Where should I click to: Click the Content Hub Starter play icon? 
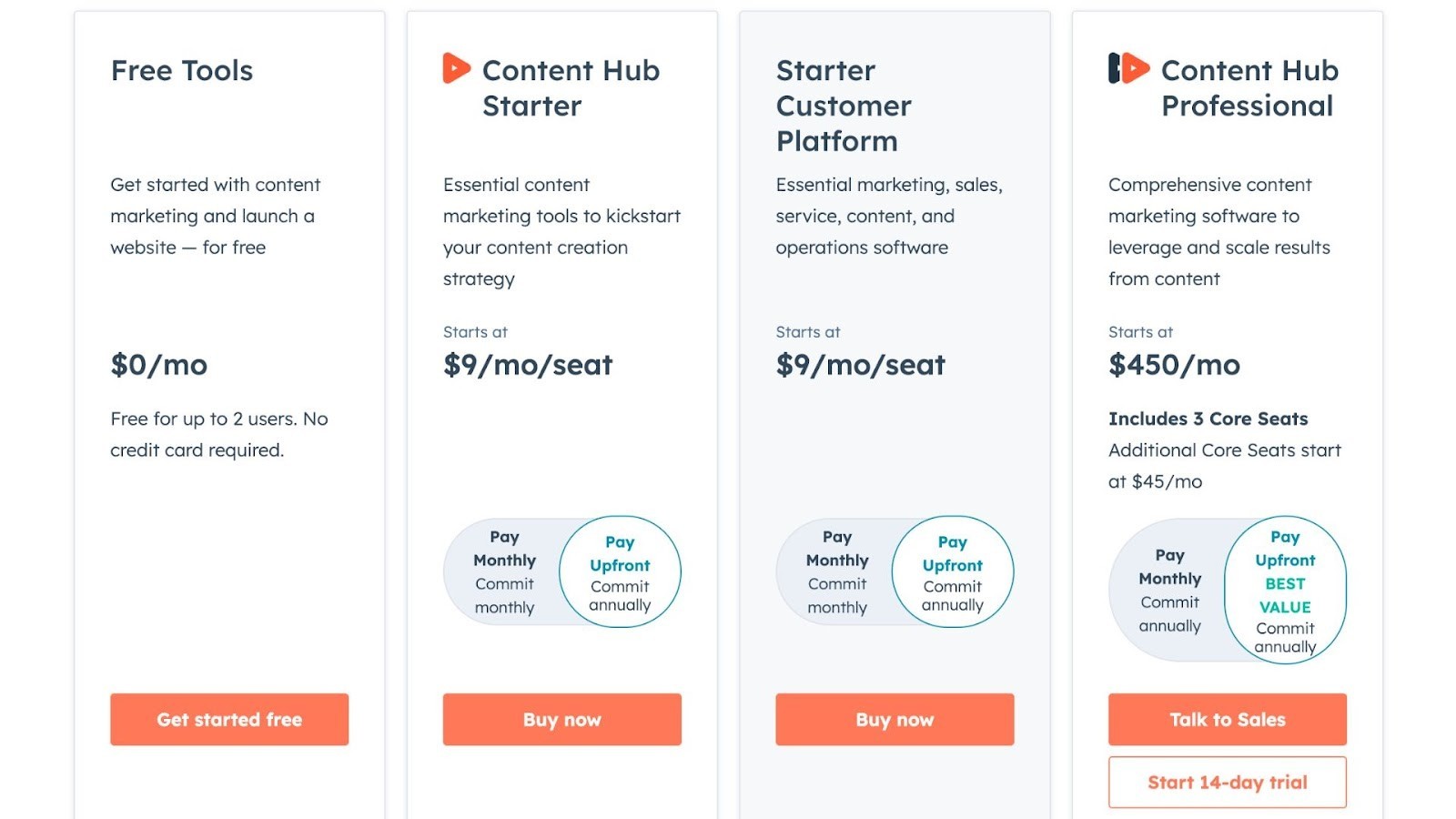click(458, 68)
